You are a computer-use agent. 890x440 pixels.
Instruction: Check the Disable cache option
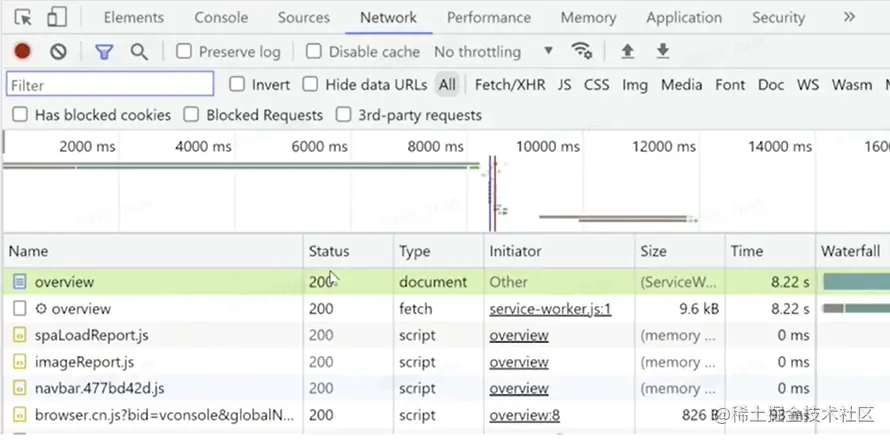[314, 52]
